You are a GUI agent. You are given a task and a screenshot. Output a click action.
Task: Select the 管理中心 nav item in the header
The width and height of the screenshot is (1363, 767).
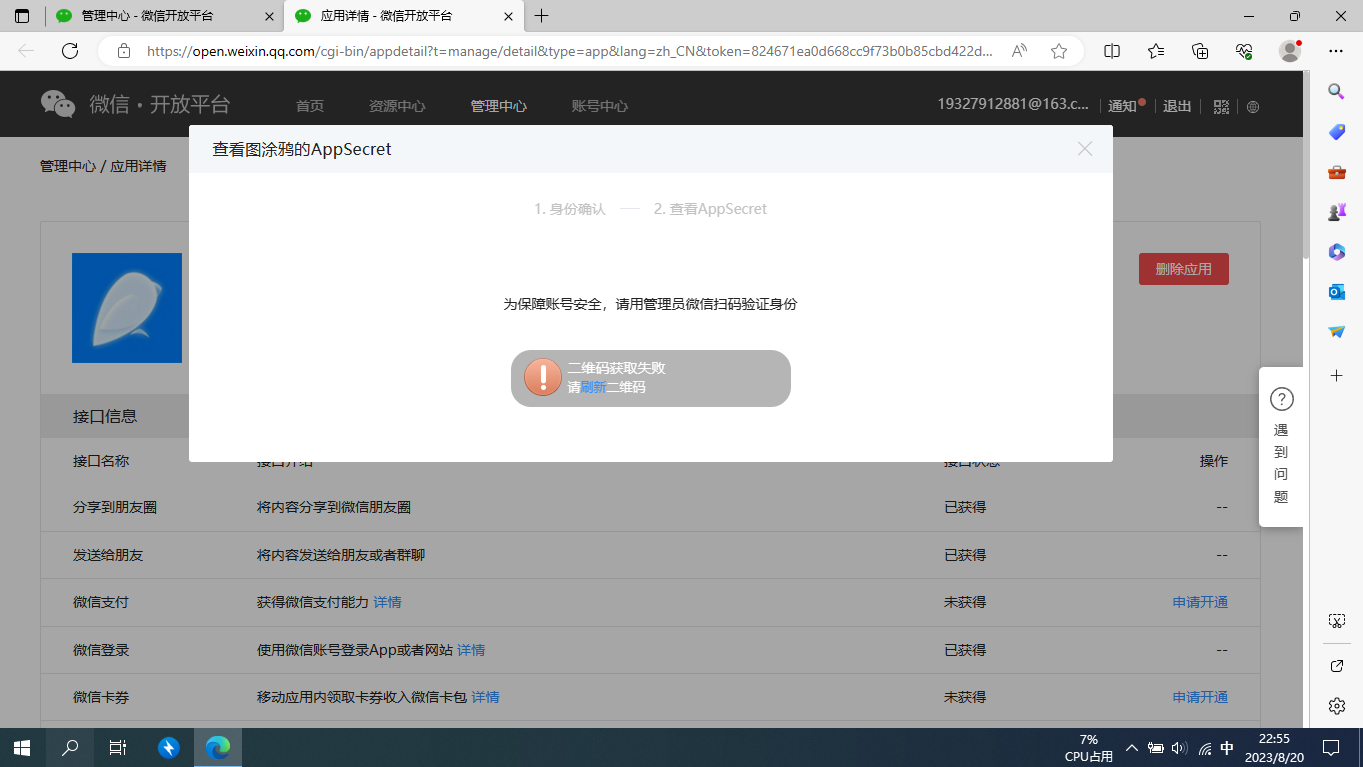pos(499,106)
